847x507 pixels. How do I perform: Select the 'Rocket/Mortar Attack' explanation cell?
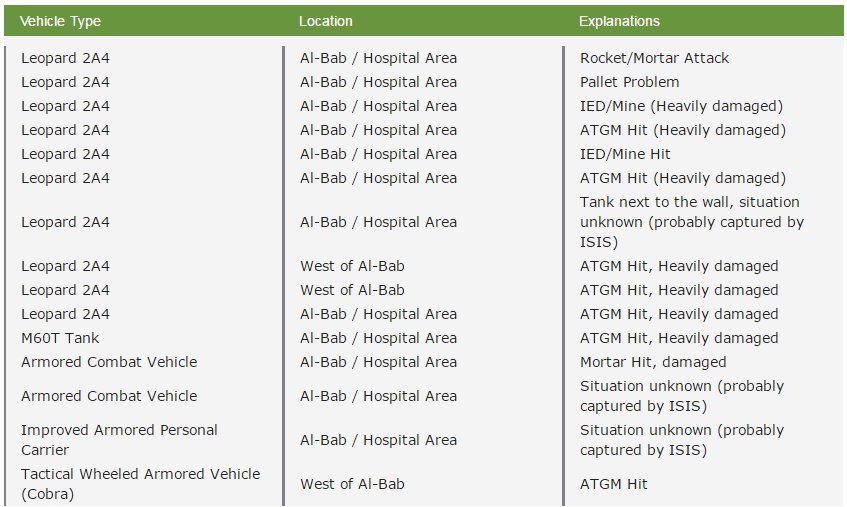tap(654, 58)
